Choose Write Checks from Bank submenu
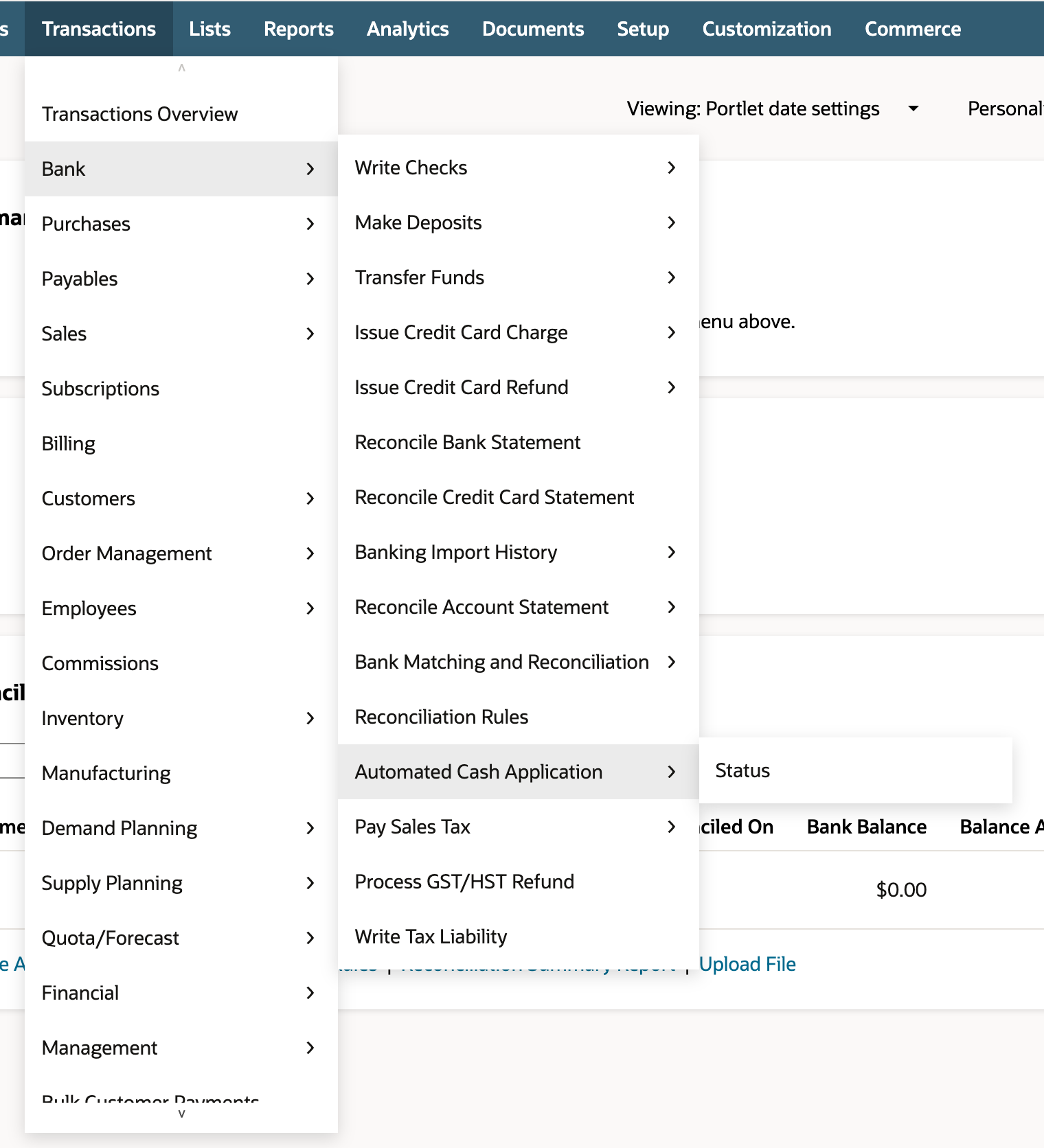This screenshot has width=1044, height=1148. pyautogui.click(x=519, y=168)
